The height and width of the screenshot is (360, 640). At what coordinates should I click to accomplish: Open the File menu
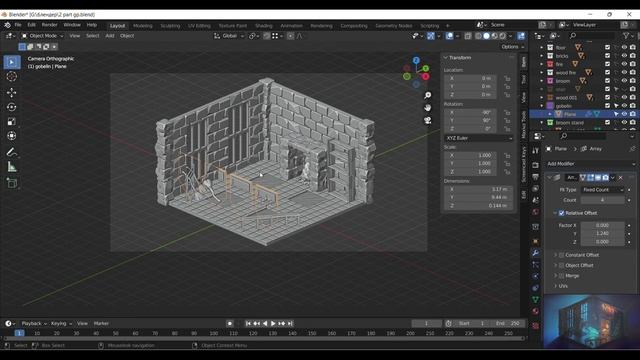[18, 25]
